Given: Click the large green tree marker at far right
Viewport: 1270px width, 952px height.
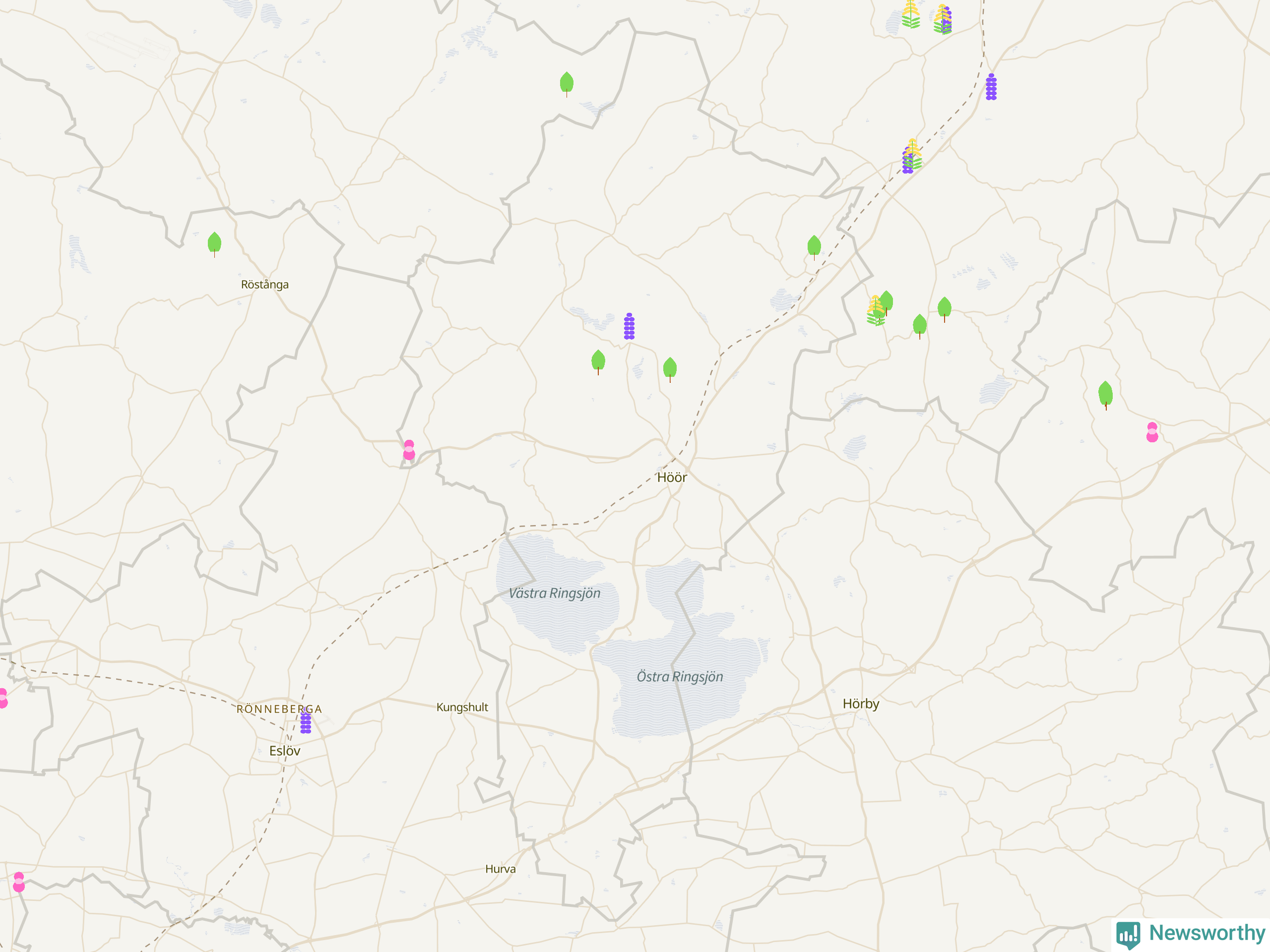Looking at the screenshot, I should (x=1105, y=394).
